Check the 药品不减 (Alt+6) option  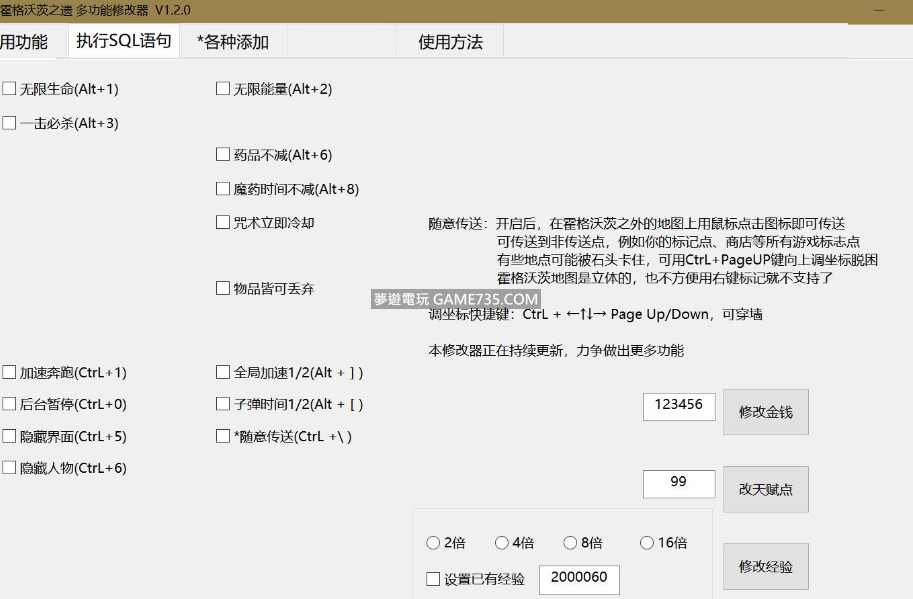[x=223, y=155]
